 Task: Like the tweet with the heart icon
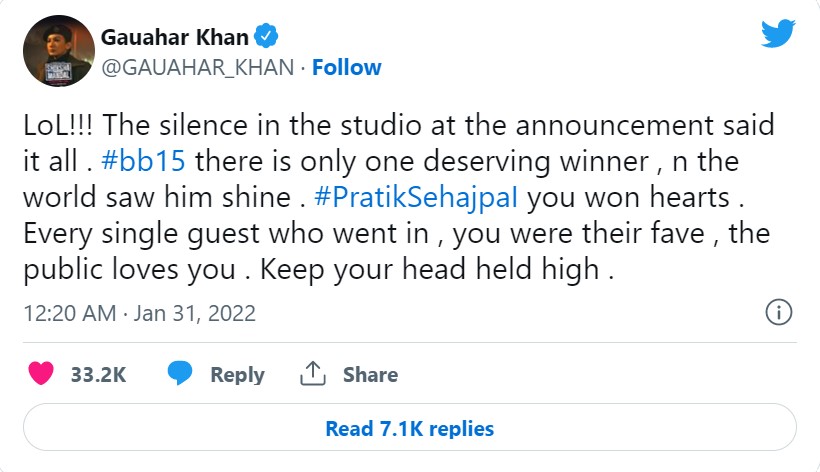click(42, 374)
